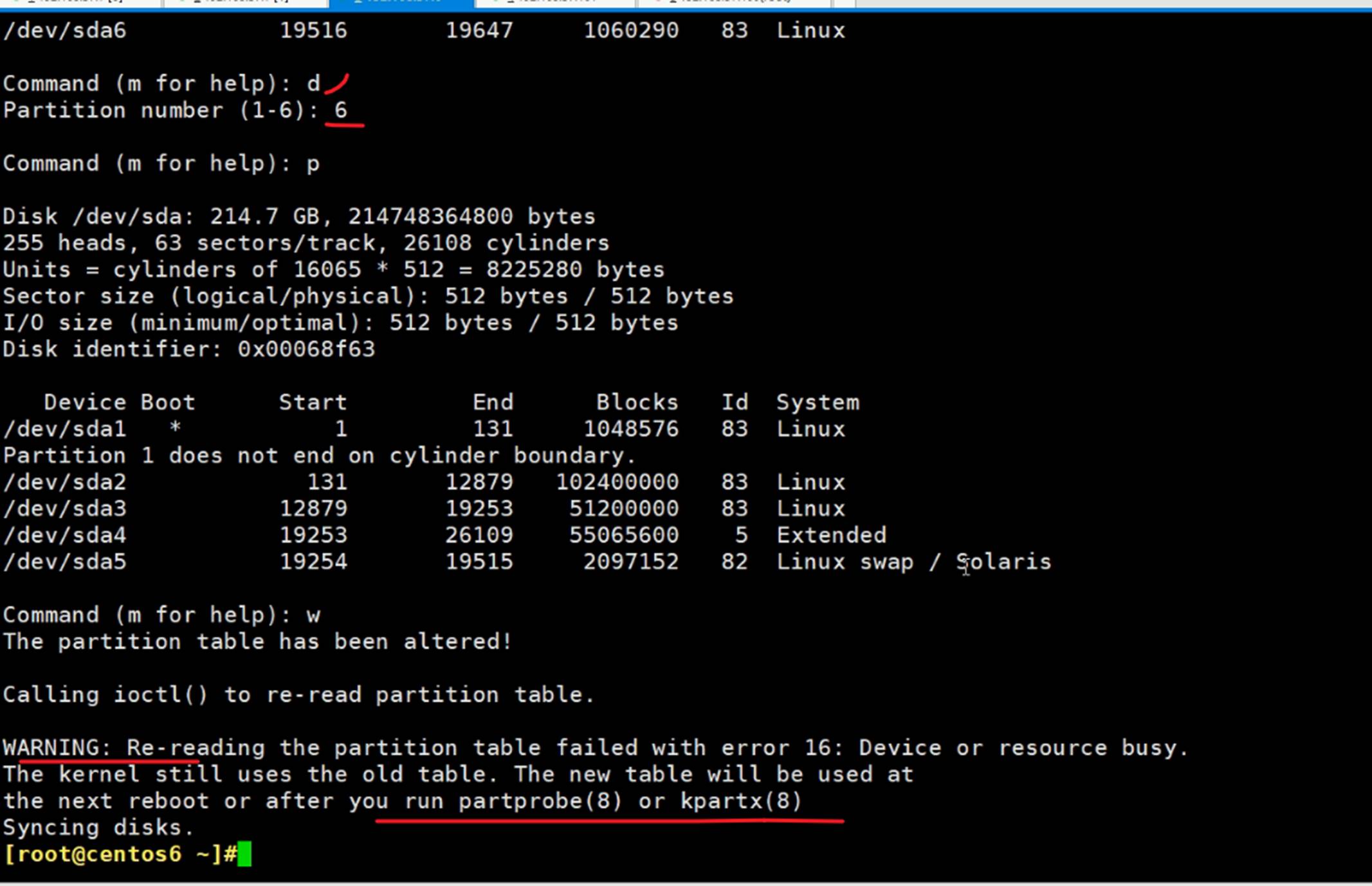
Task: Click the [root@centos6 ~]# prompt text
Action: [119, 854]
